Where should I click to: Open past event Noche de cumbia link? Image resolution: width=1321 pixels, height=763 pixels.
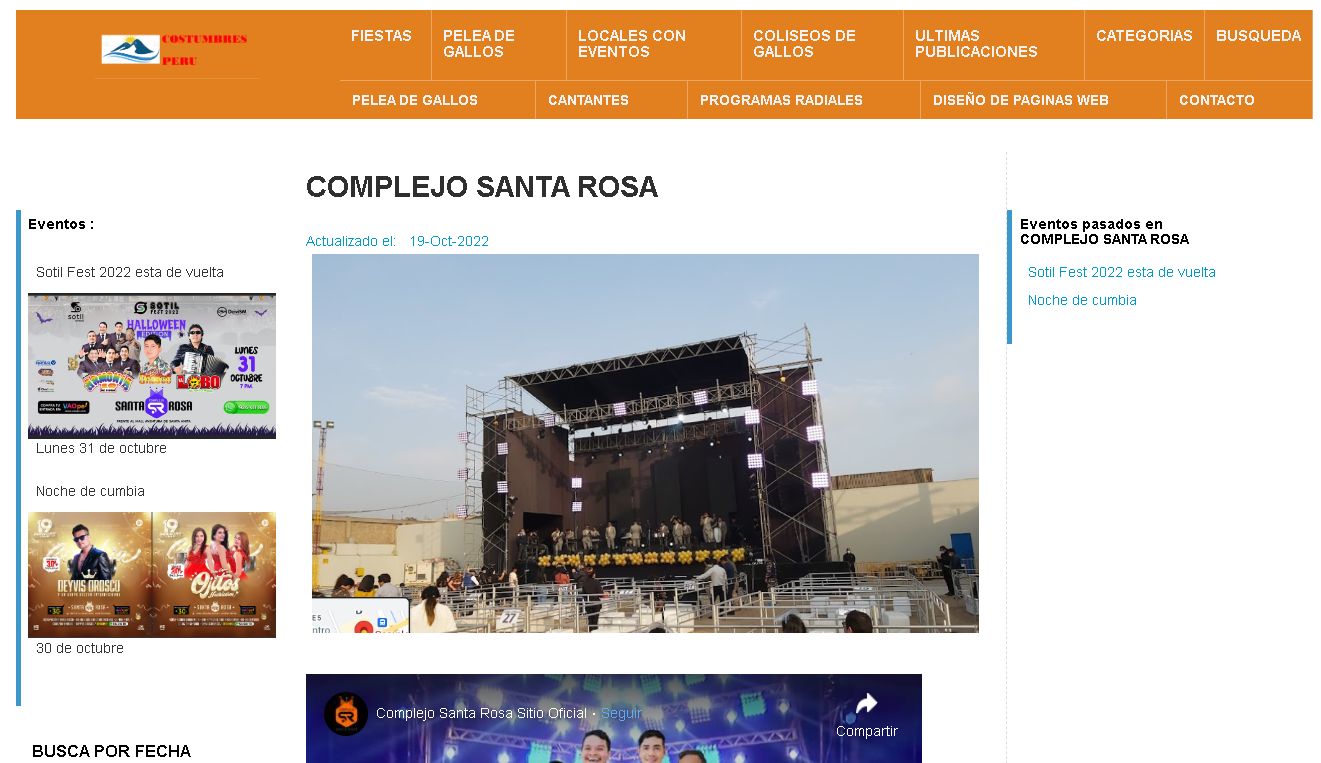pos(1082,300)
